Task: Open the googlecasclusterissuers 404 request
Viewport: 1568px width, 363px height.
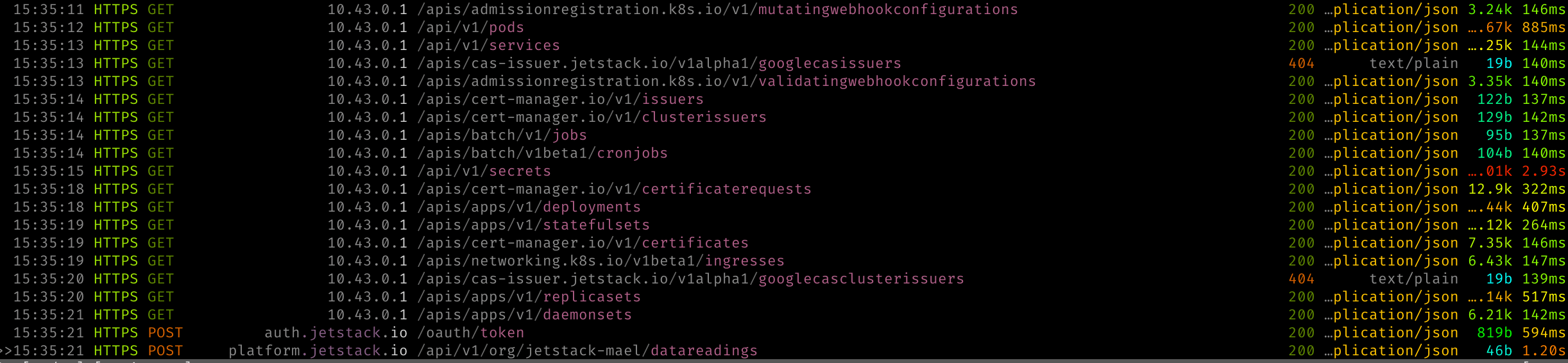Action: 784,279
